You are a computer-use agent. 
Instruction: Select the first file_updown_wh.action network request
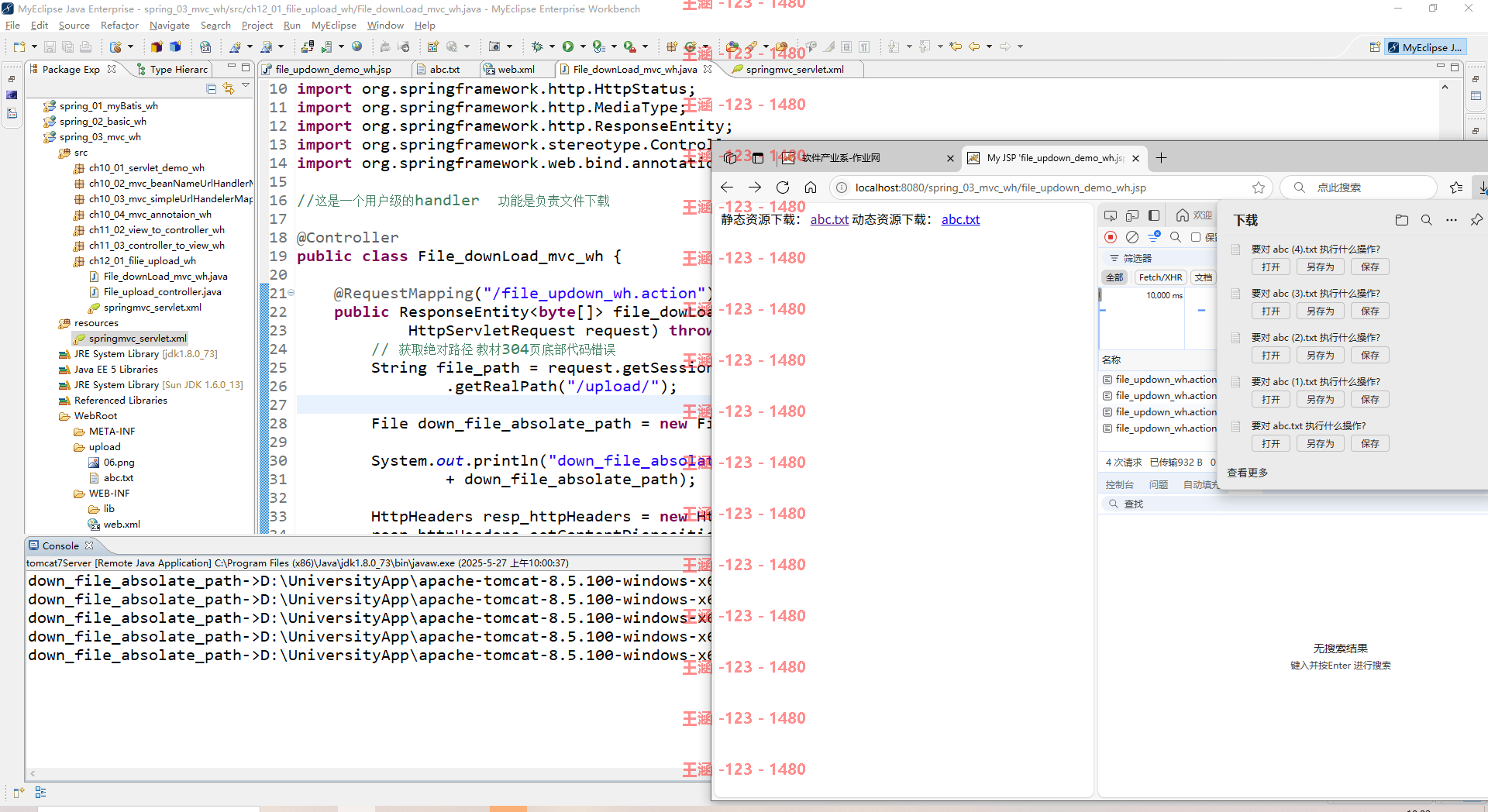[1159, 380]
